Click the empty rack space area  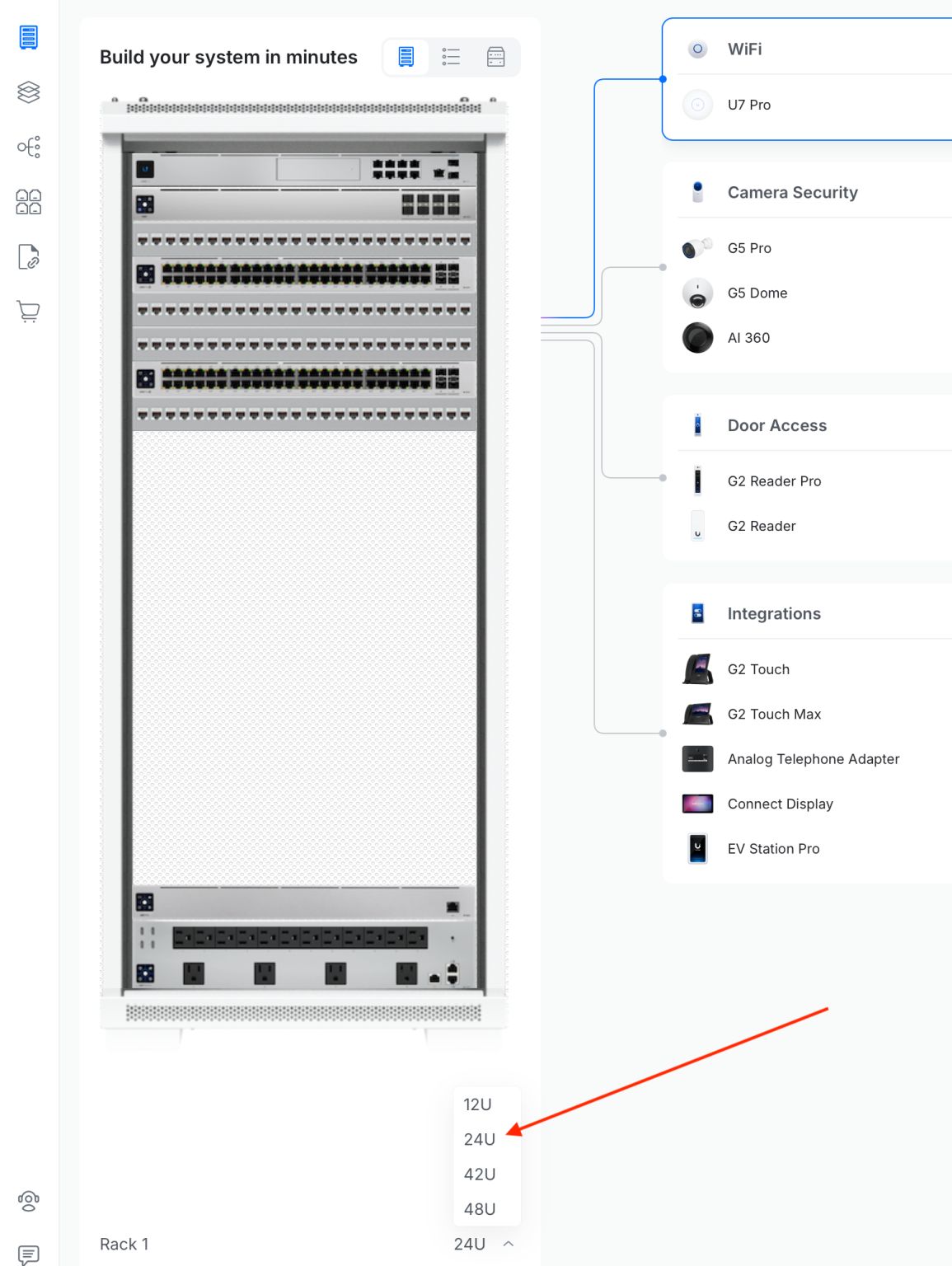pyautogui.click(x=304, y=658)
